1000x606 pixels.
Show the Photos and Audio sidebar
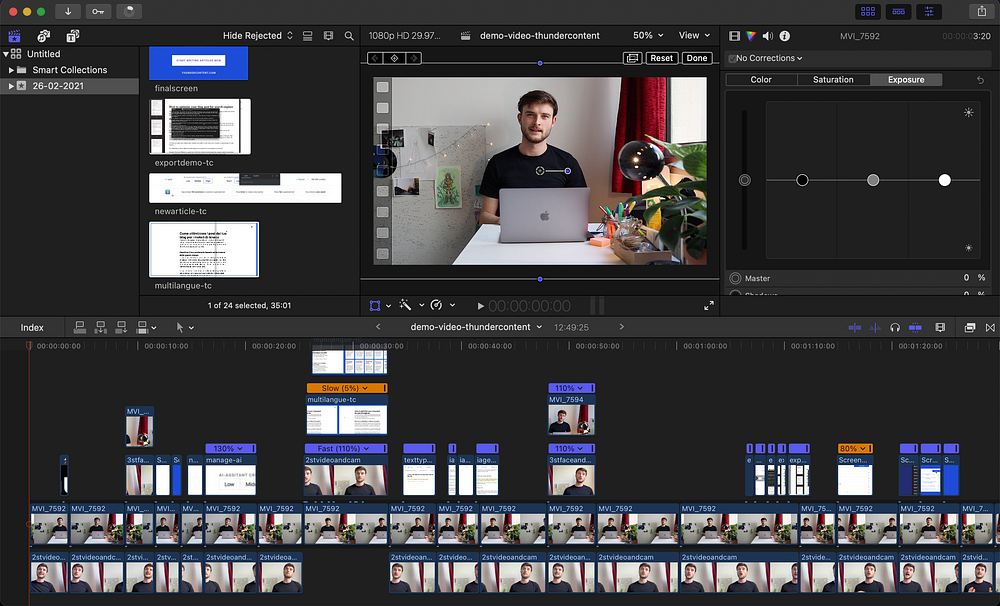pos(43,35)
